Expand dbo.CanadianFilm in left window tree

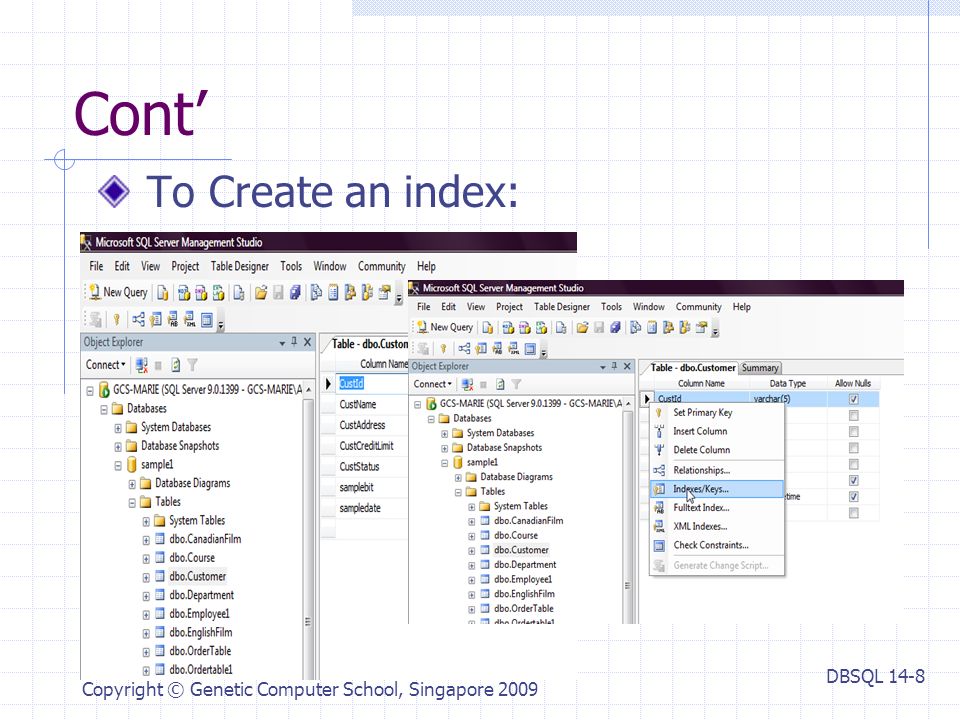tap(146, 541)
